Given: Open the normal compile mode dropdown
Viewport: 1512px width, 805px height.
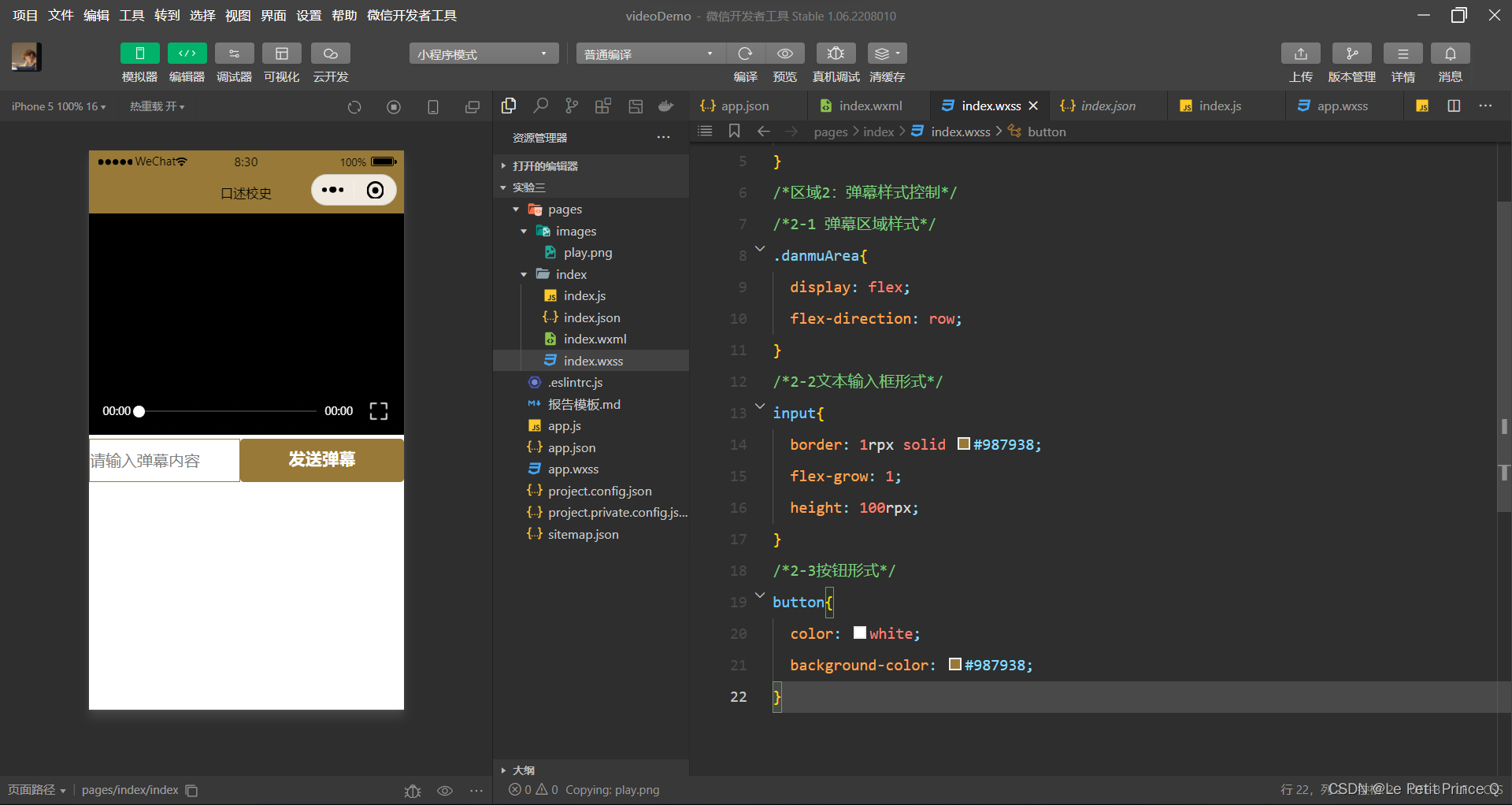Looking at the screenshot, I should click(650, 54).
